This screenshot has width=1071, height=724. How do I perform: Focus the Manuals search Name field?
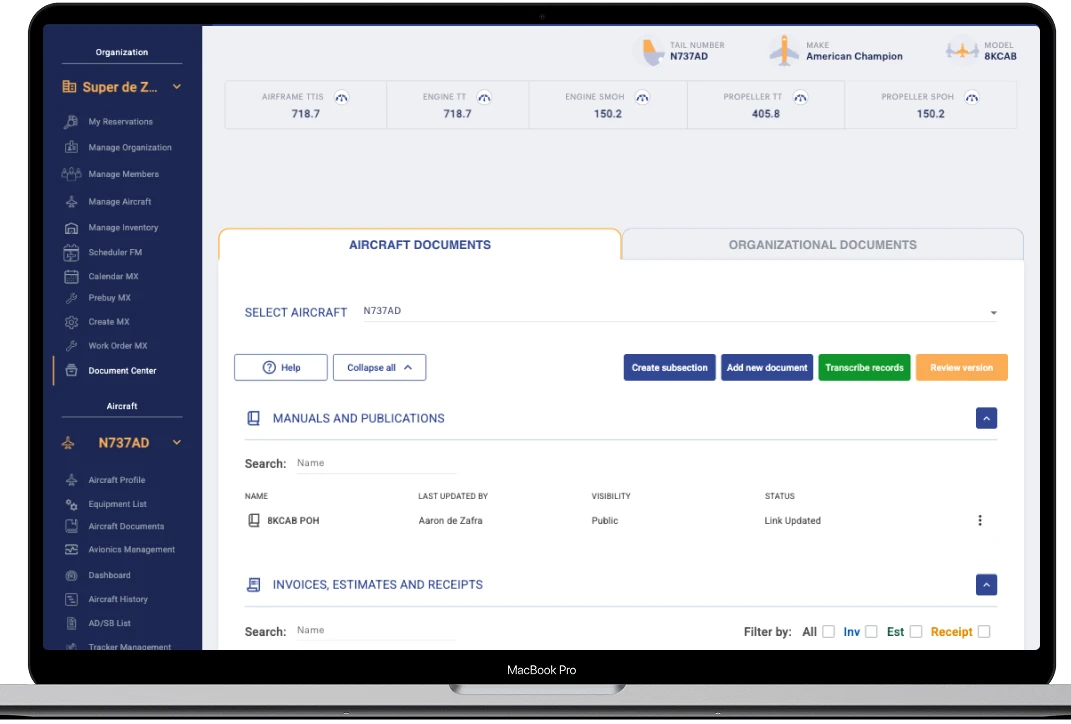[376, 463]
